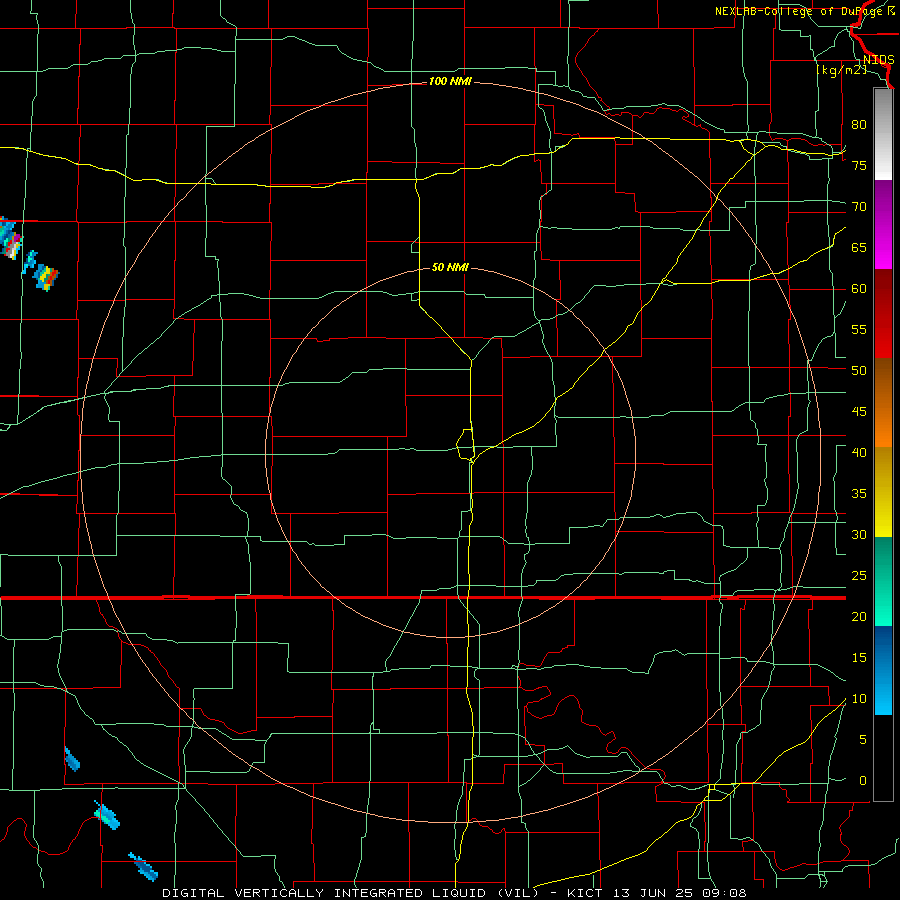The height and width of the screenshot is (900, 900).
Task: Click the 25 value on the VIL scale
Action: click(x=859, y=576)
